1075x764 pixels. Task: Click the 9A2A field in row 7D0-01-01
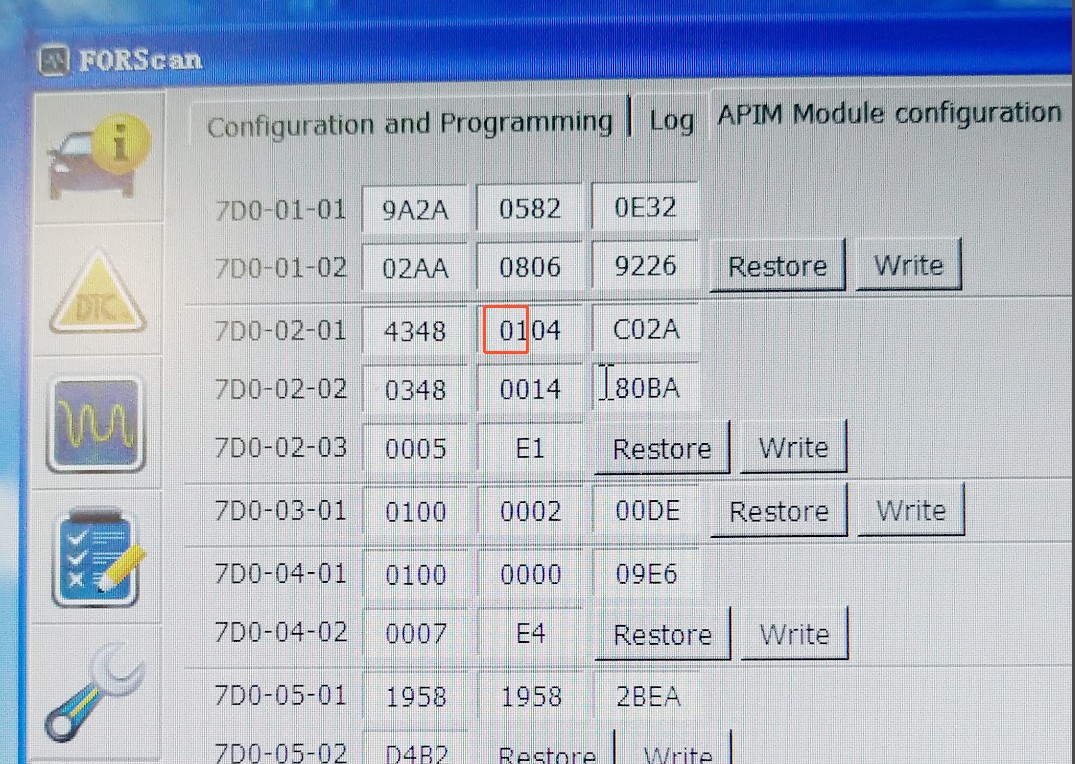pyautogui.click(x=415, y=210)
